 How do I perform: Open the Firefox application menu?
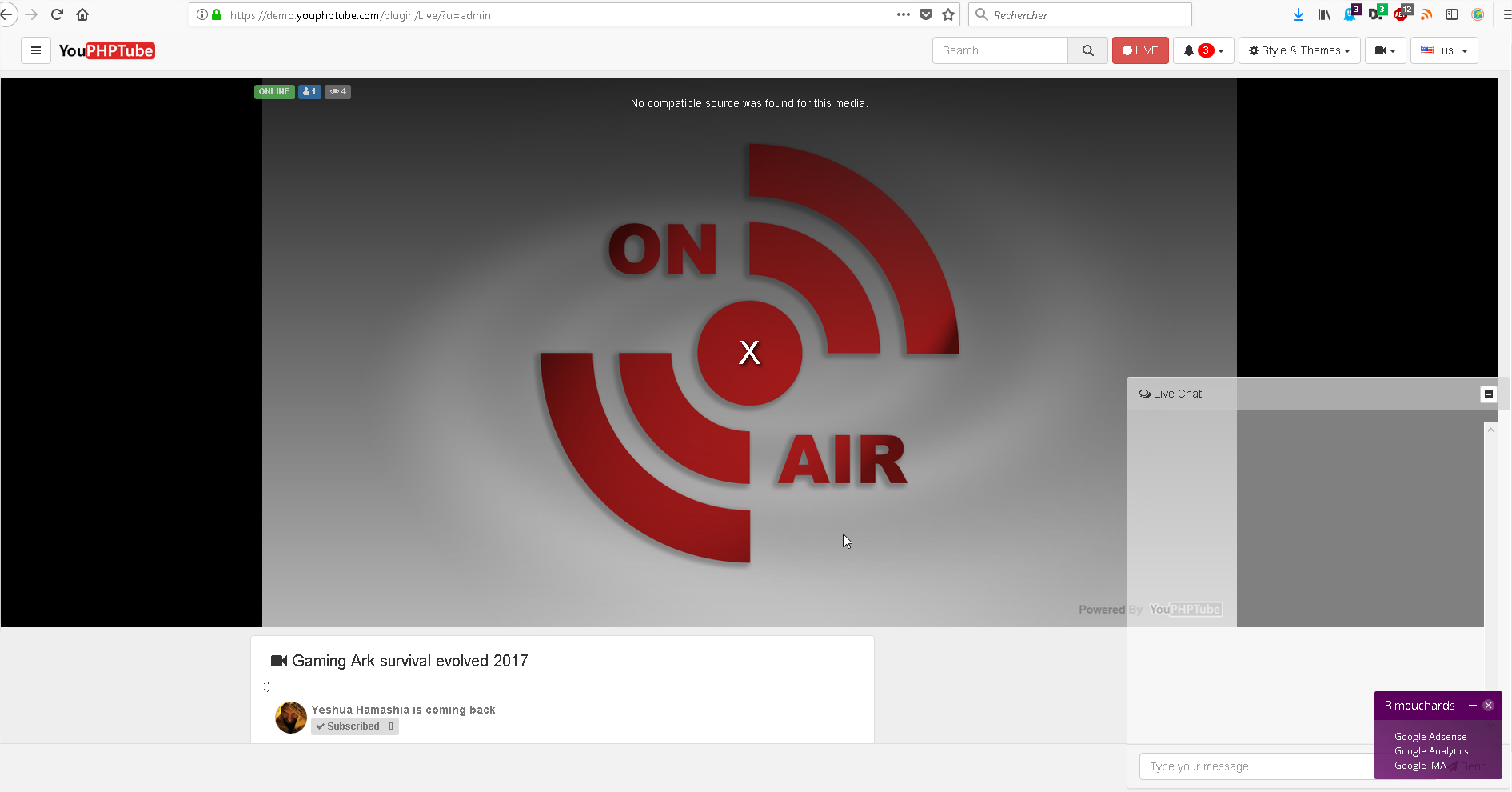[x=1506, y=14]
